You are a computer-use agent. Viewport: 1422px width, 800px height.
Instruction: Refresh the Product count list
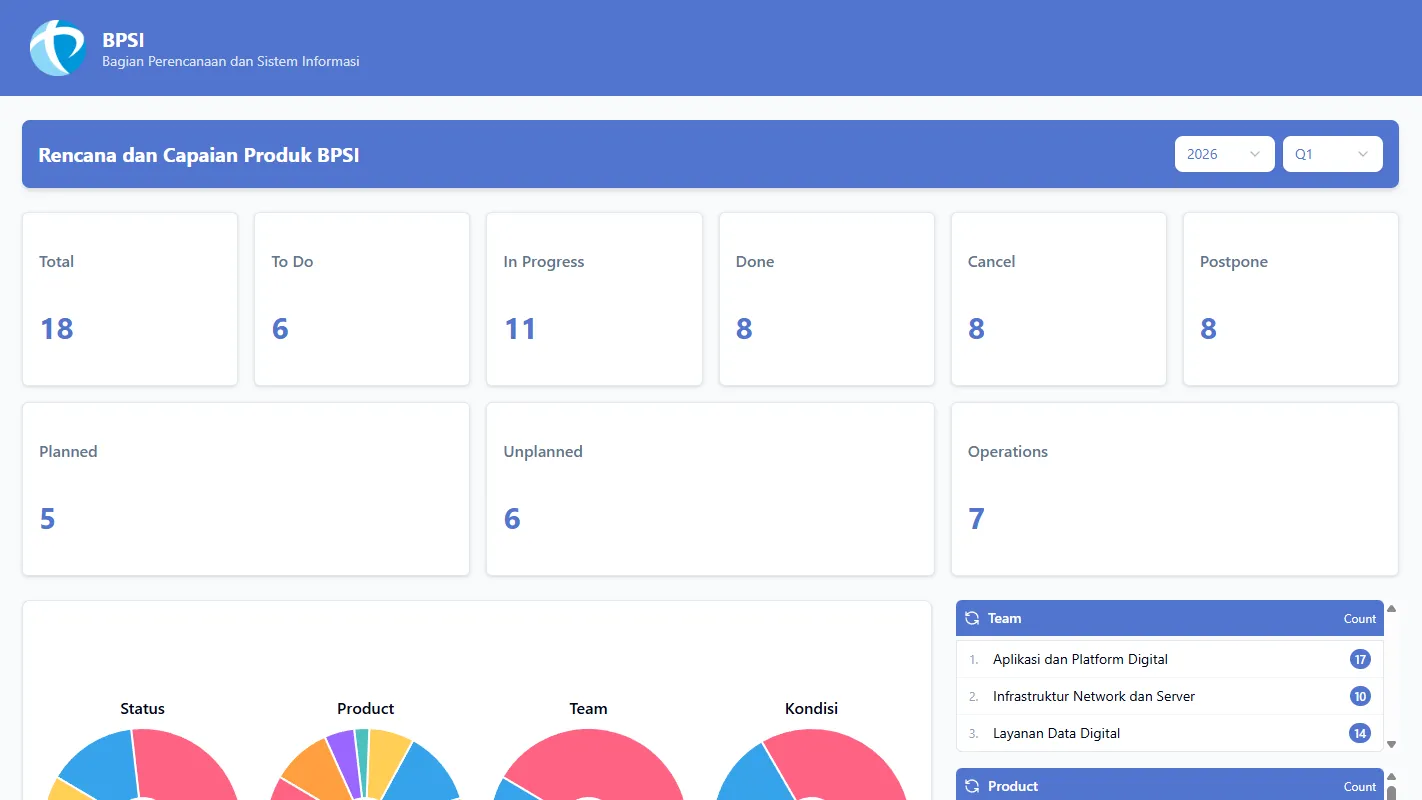tap(971, 786)
